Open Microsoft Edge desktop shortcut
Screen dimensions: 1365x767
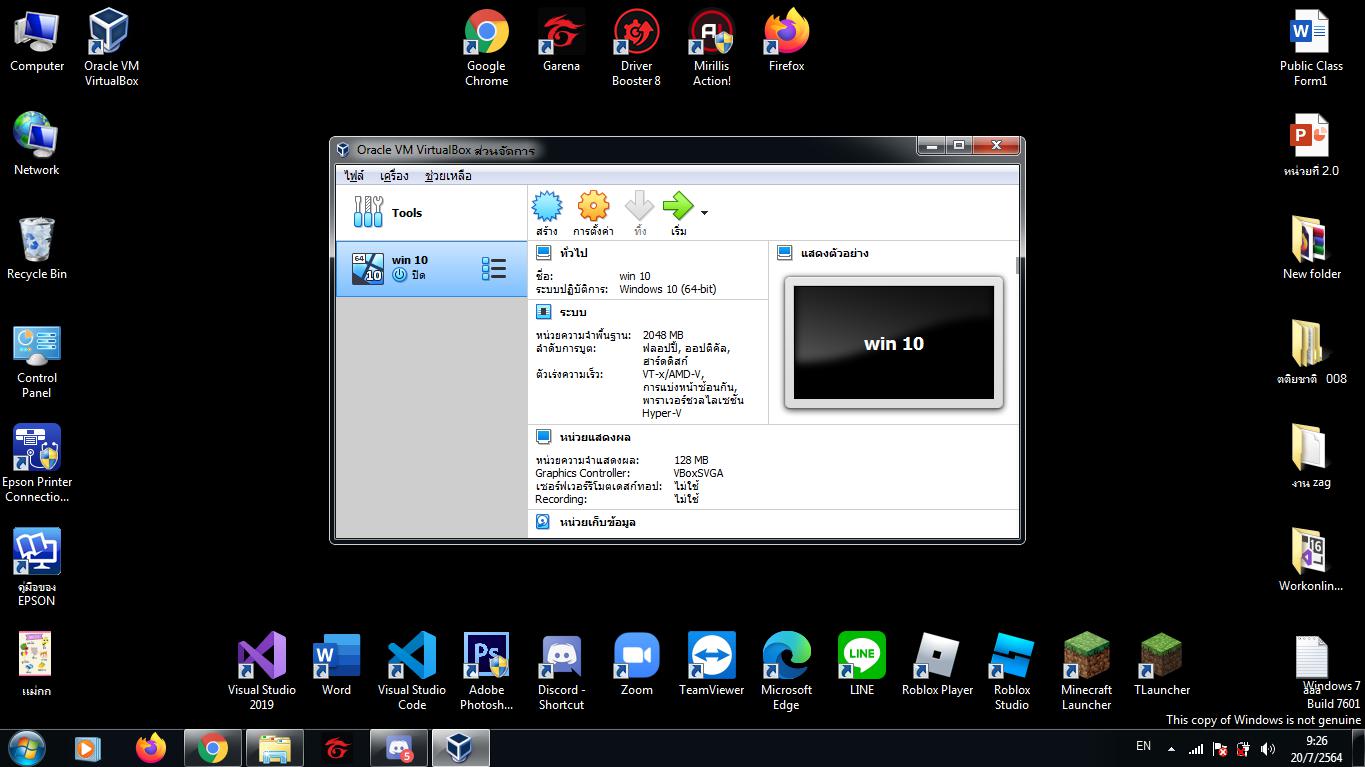pyautogui.click(x=787, y=672)
